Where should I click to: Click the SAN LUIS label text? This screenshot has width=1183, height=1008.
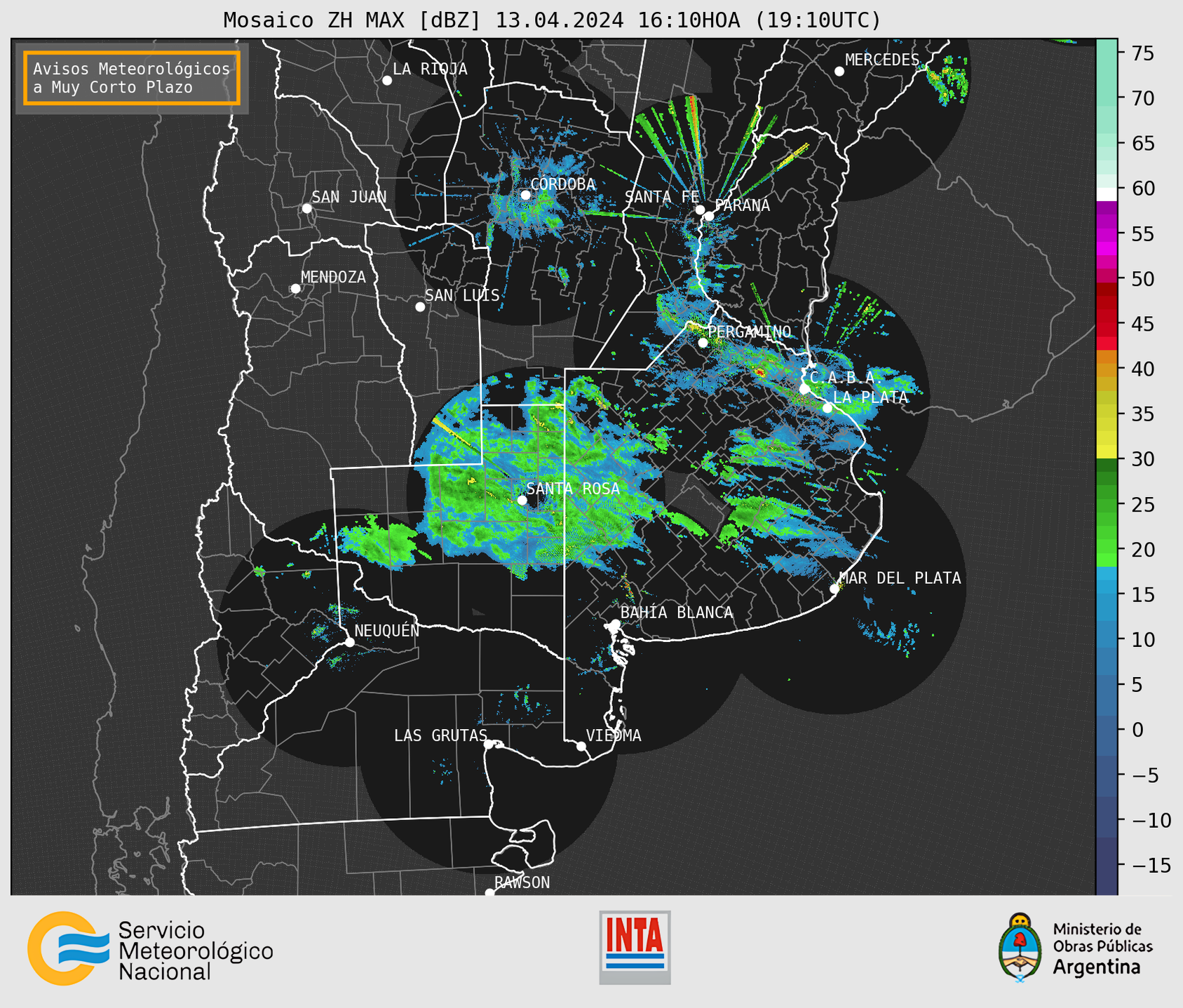(462, 295)
